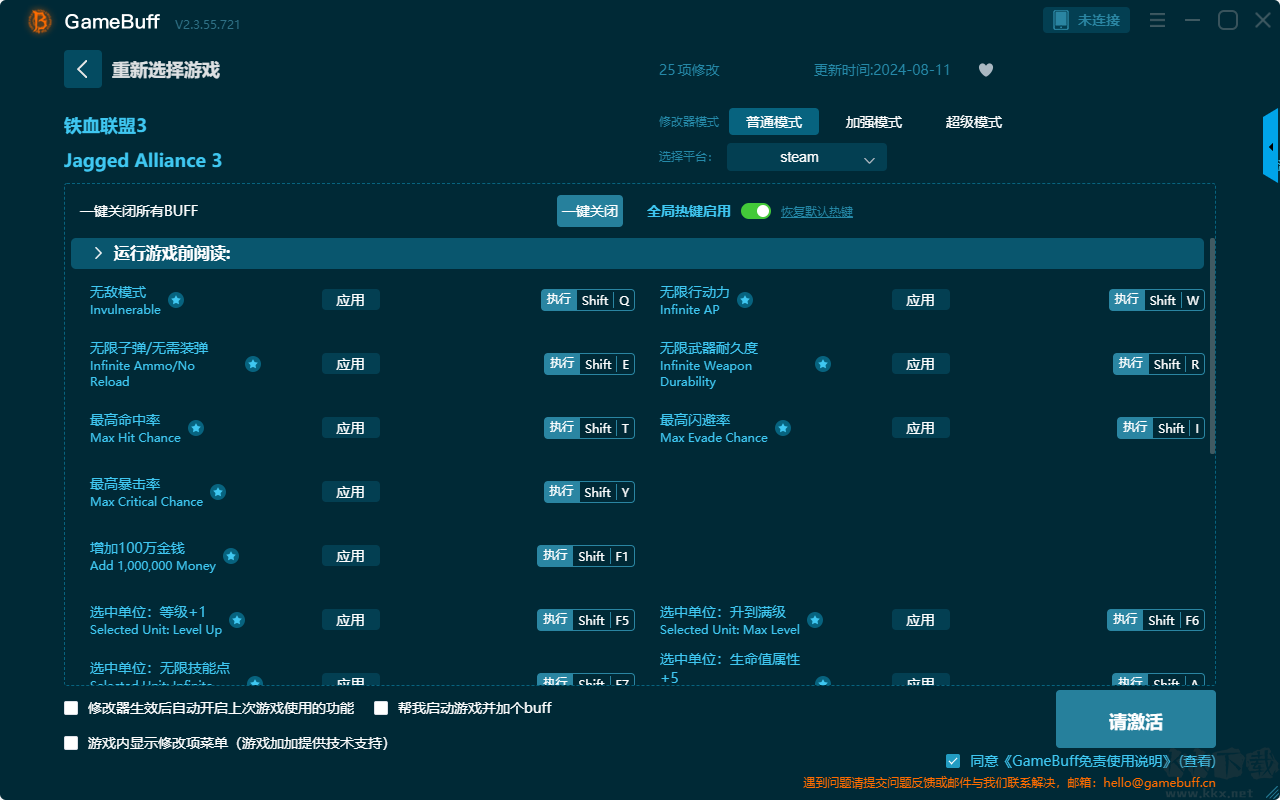Apply the Invulnerable cheat
This screenshot has height=800, width=1280.
(x=351, y=300)
